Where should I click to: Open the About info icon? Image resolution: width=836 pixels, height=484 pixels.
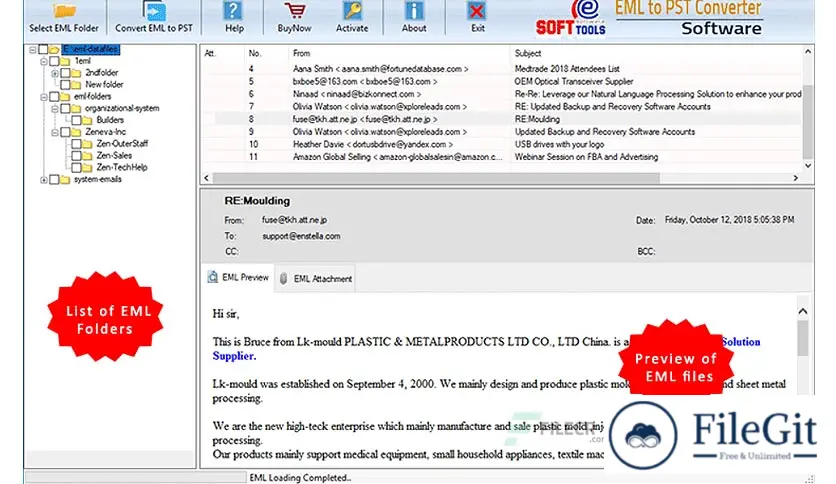(414, 10)
